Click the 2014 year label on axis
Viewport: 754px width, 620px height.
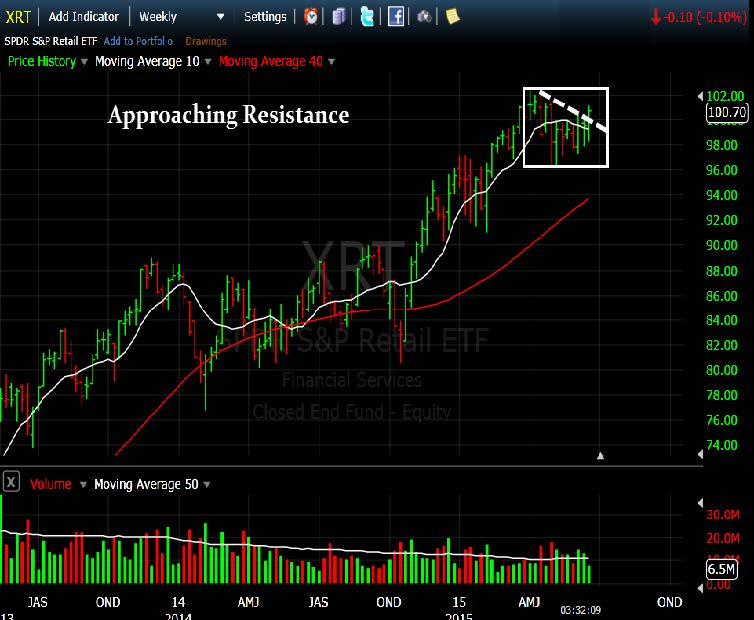click(178, 616)
